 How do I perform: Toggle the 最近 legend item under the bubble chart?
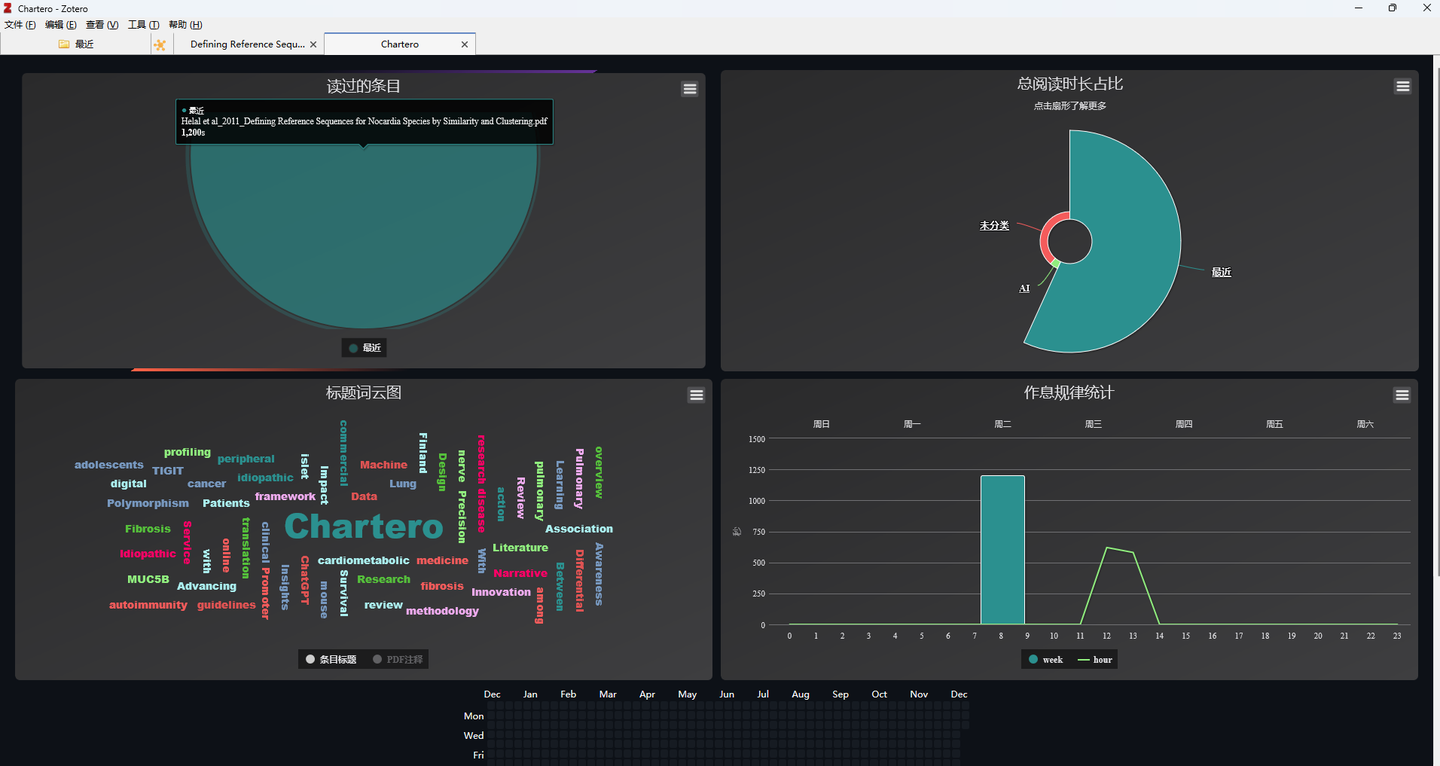click(364, 348)
